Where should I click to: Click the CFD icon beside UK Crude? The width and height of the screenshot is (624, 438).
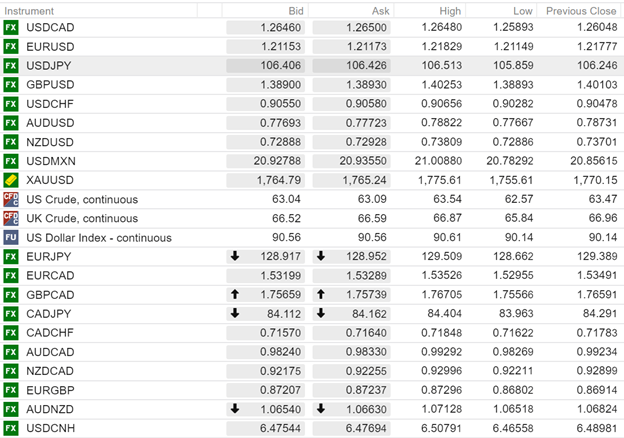click(11, 218)
